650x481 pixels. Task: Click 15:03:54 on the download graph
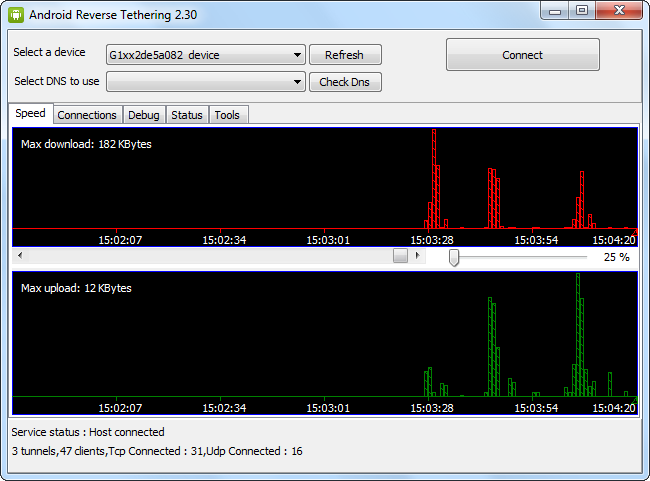[x=536, y=240]
